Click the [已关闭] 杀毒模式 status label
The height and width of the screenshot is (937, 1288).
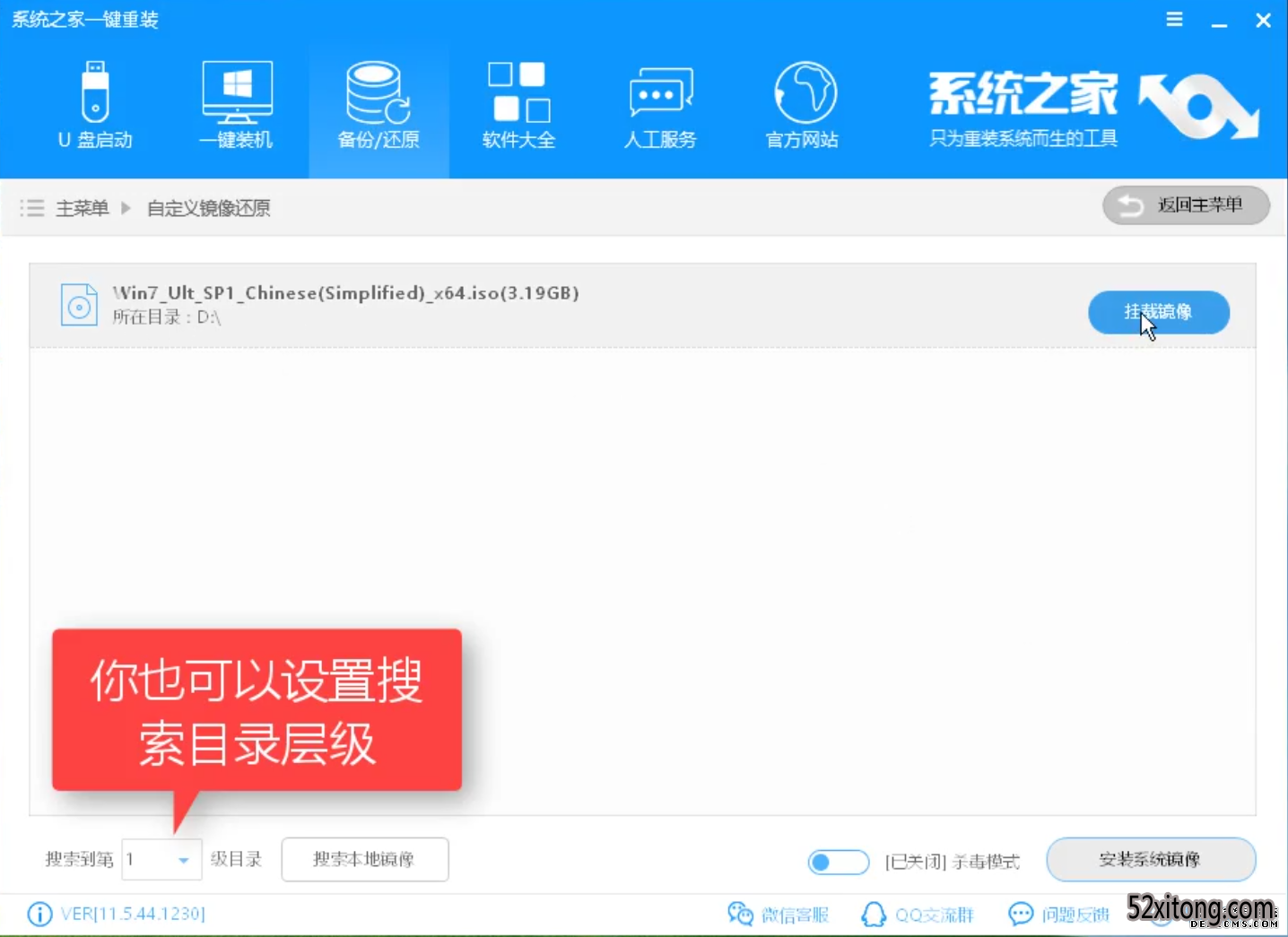[953, 862]
